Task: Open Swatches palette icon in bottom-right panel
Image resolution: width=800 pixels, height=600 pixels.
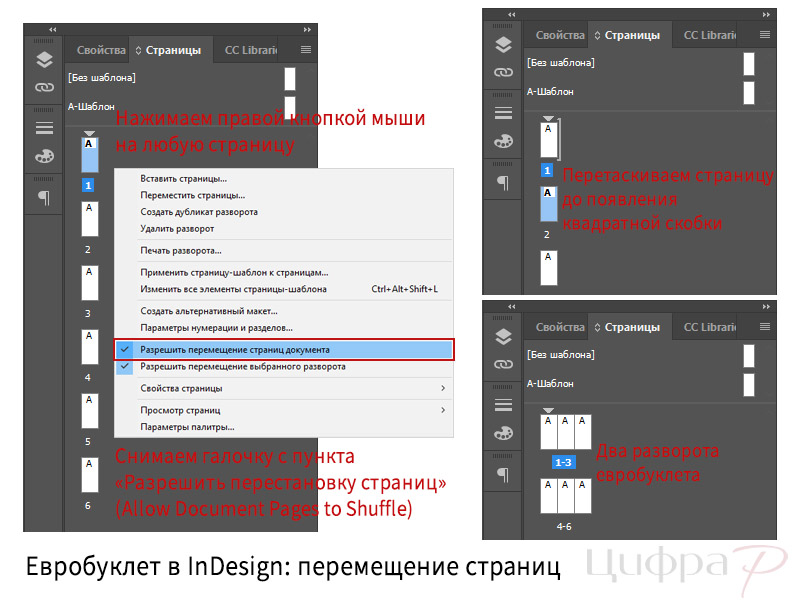Action: click(x=504, y=434)
